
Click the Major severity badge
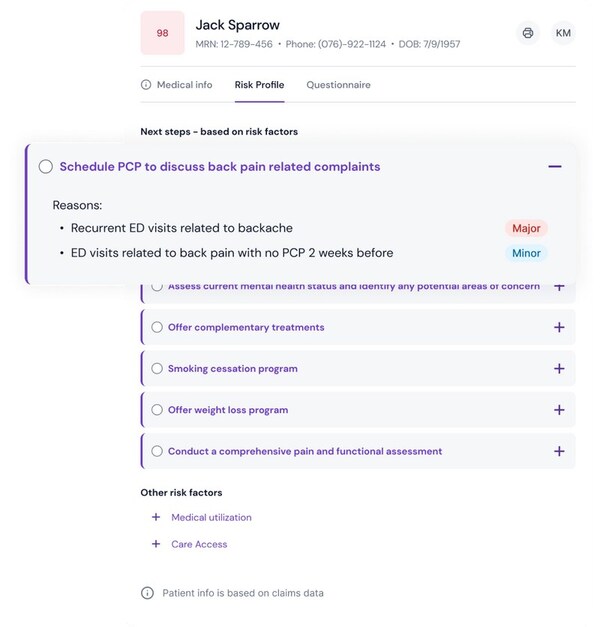[x=526, y=228]
